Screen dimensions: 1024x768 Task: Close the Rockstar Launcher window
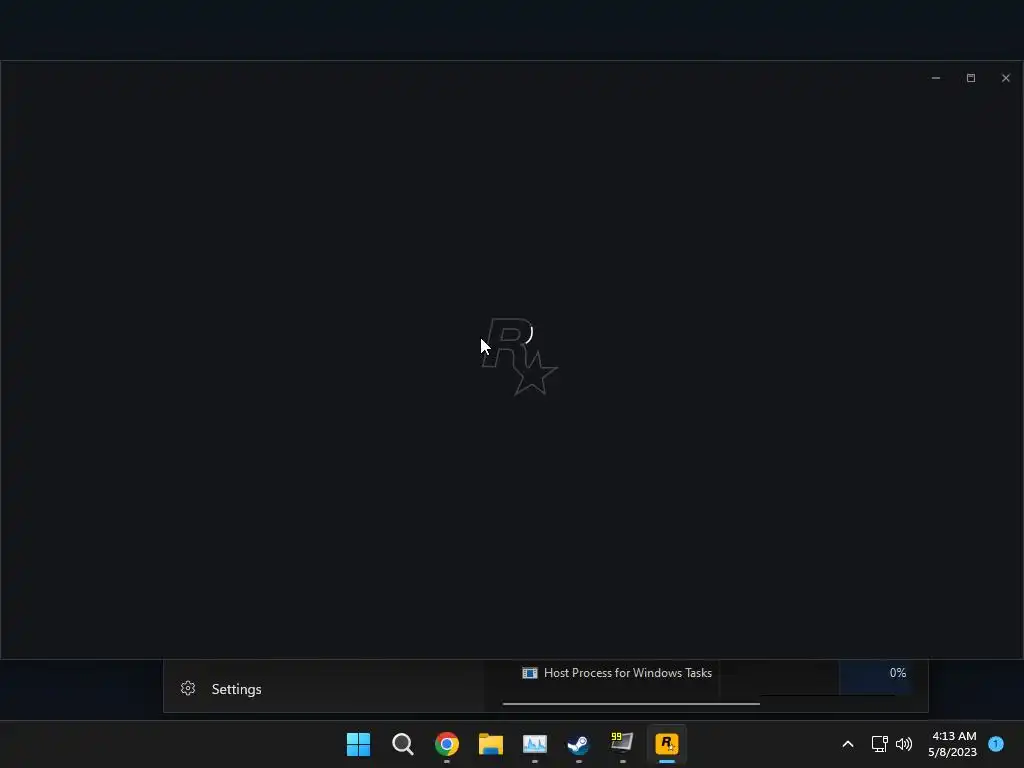pos(1006,78)
